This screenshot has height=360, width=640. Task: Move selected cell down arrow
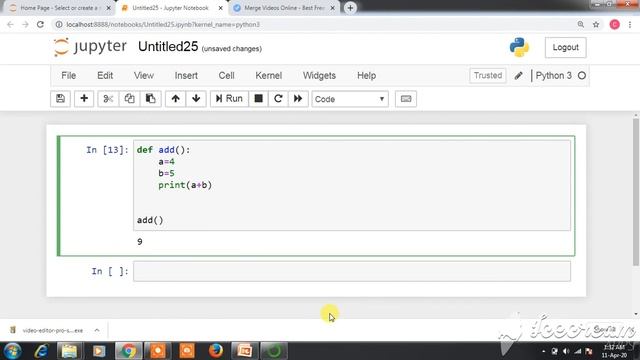tap(196, 99)
